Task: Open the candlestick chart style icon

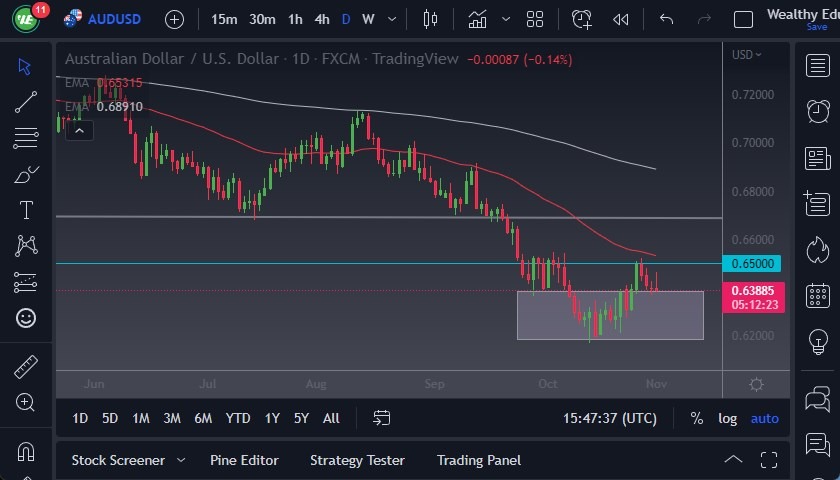Action: point(431,19)
